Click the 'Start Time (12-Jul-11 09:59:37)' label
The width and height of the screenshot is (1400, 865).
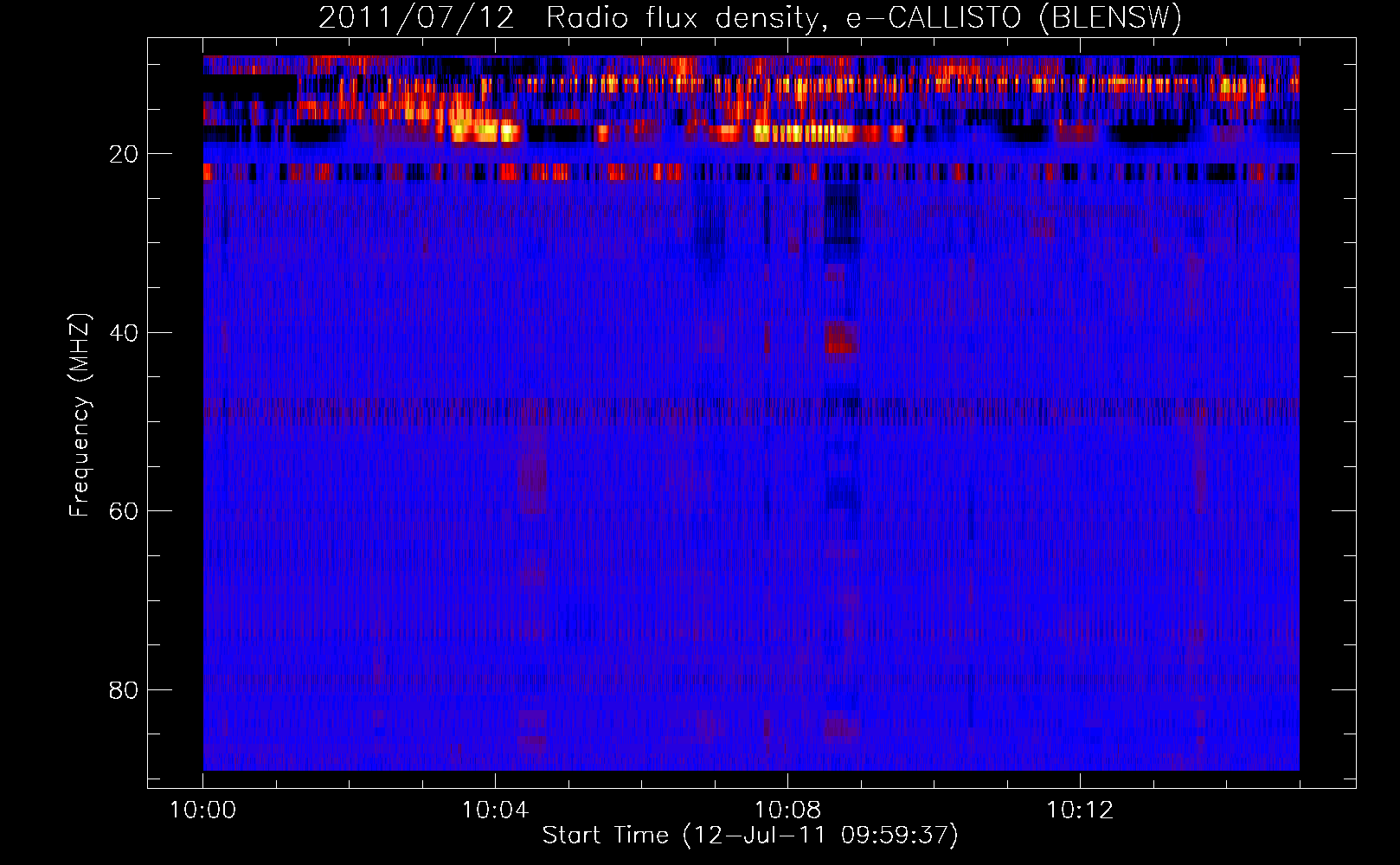(750, 836)
